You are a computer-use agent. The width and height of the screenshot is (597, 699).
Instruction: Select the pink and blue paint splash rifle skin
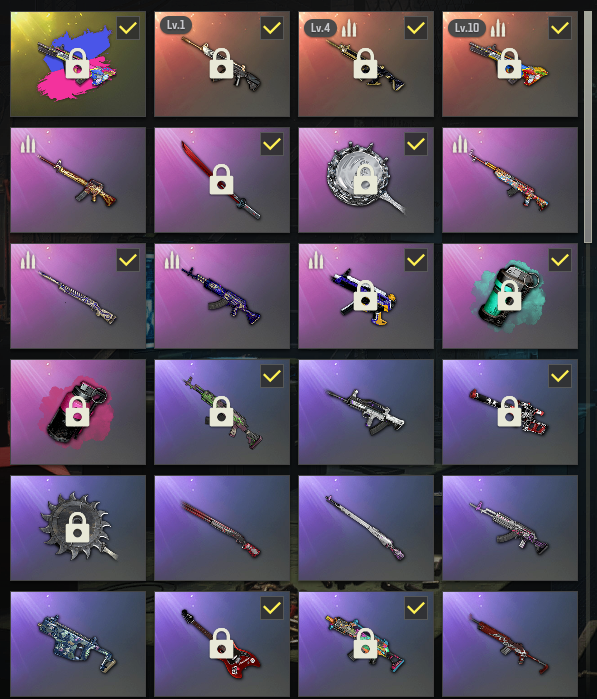coord(78,64)
